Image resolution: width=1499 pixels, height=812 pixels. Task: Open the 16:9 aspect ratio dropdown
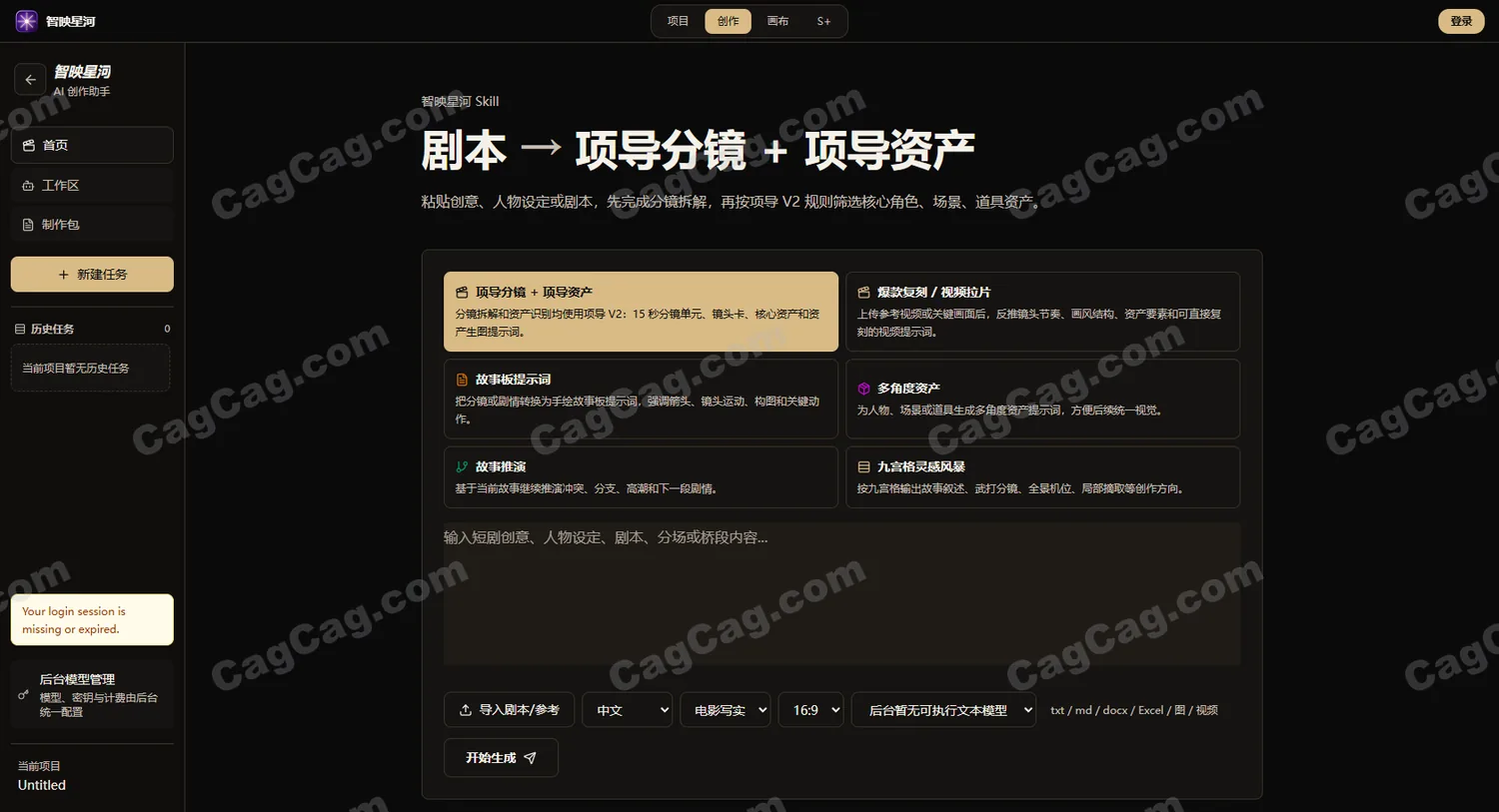point(810,710)
